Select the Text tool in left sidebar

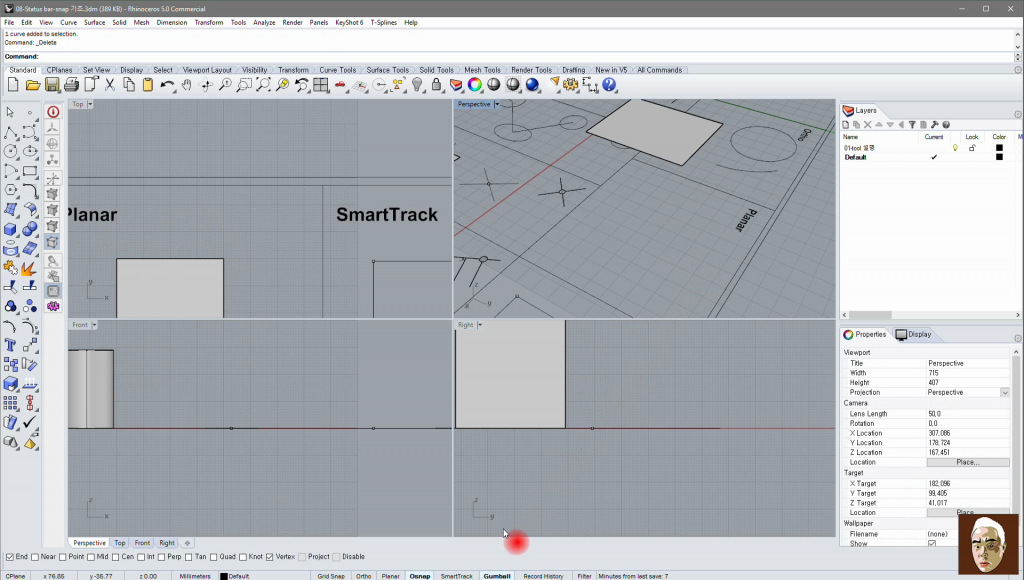[x=10, y=345]
